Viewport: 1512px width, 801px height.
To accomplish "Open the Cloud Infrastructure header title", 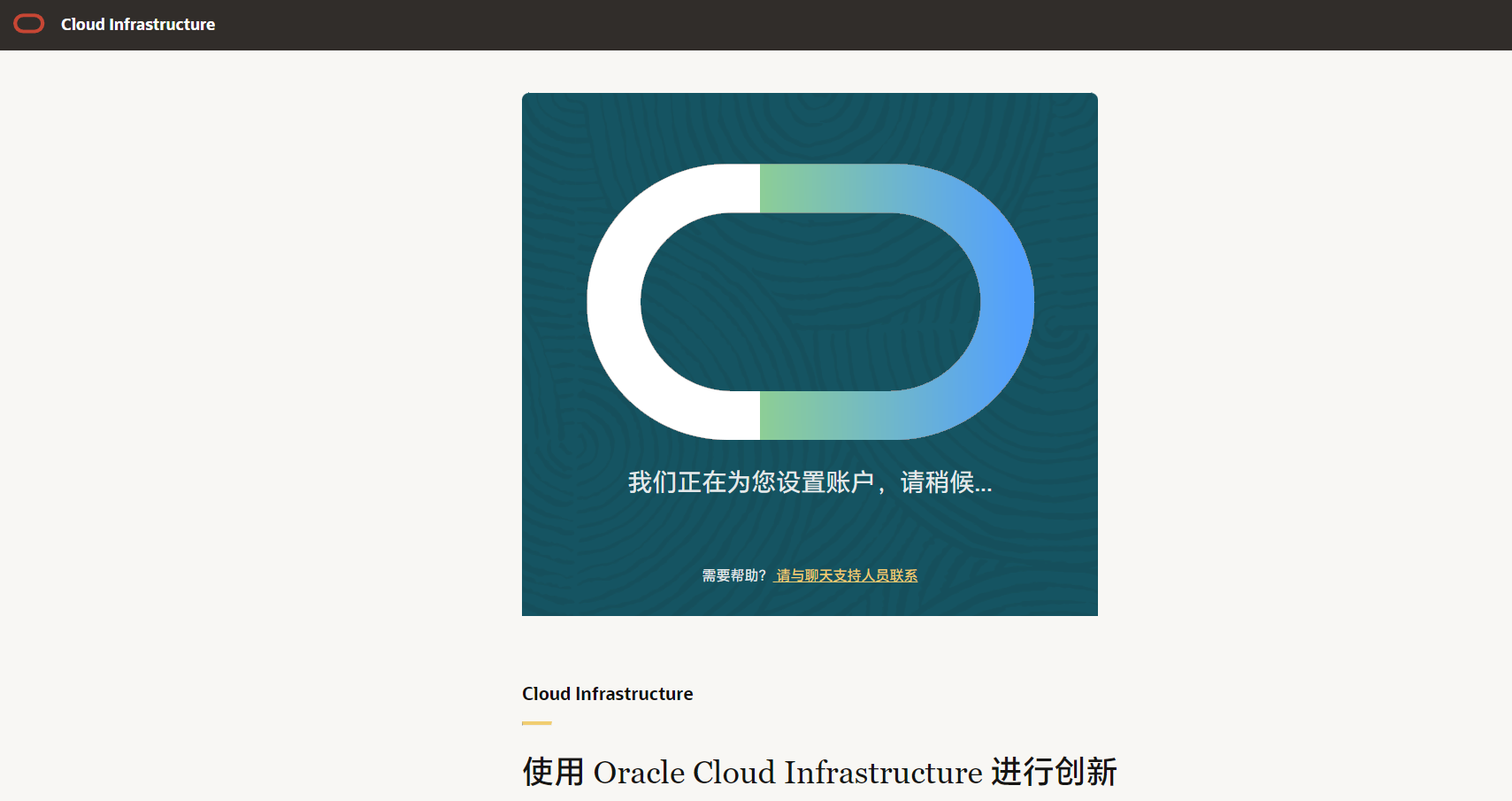I will click(x=138, y=25).
